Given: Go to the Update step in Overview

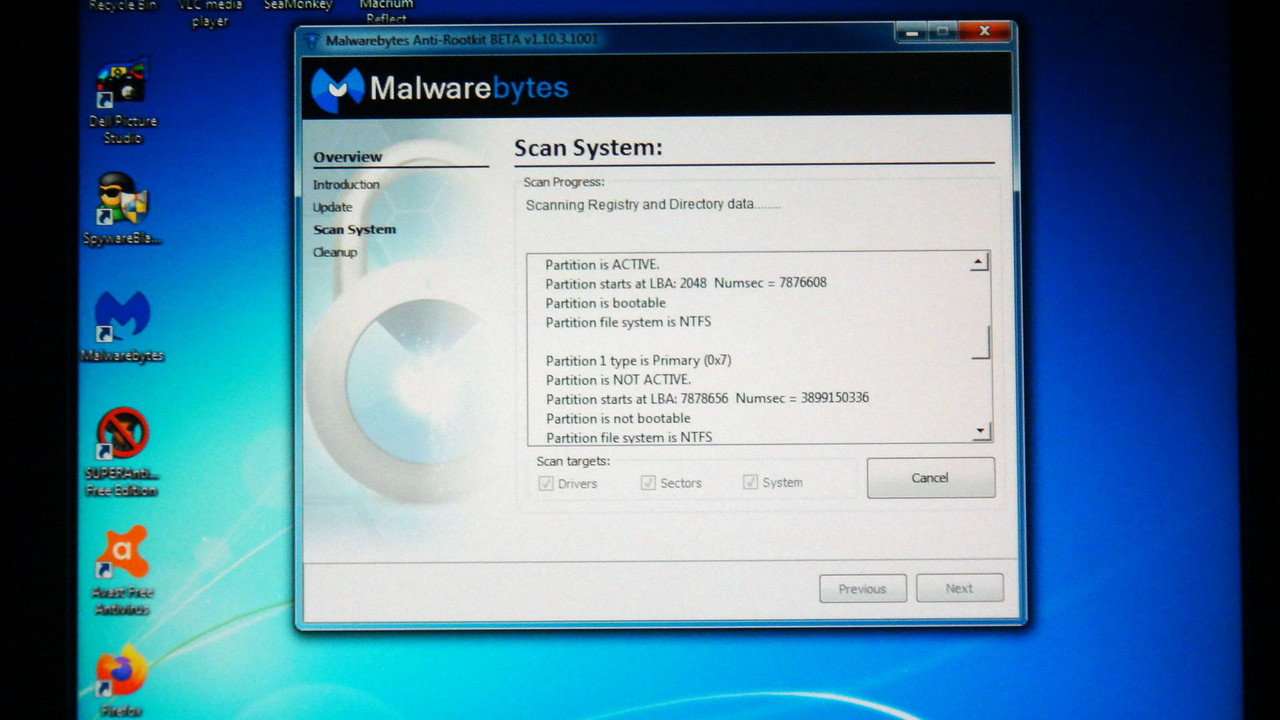Looking at the screenshot, I should (332, 207).
